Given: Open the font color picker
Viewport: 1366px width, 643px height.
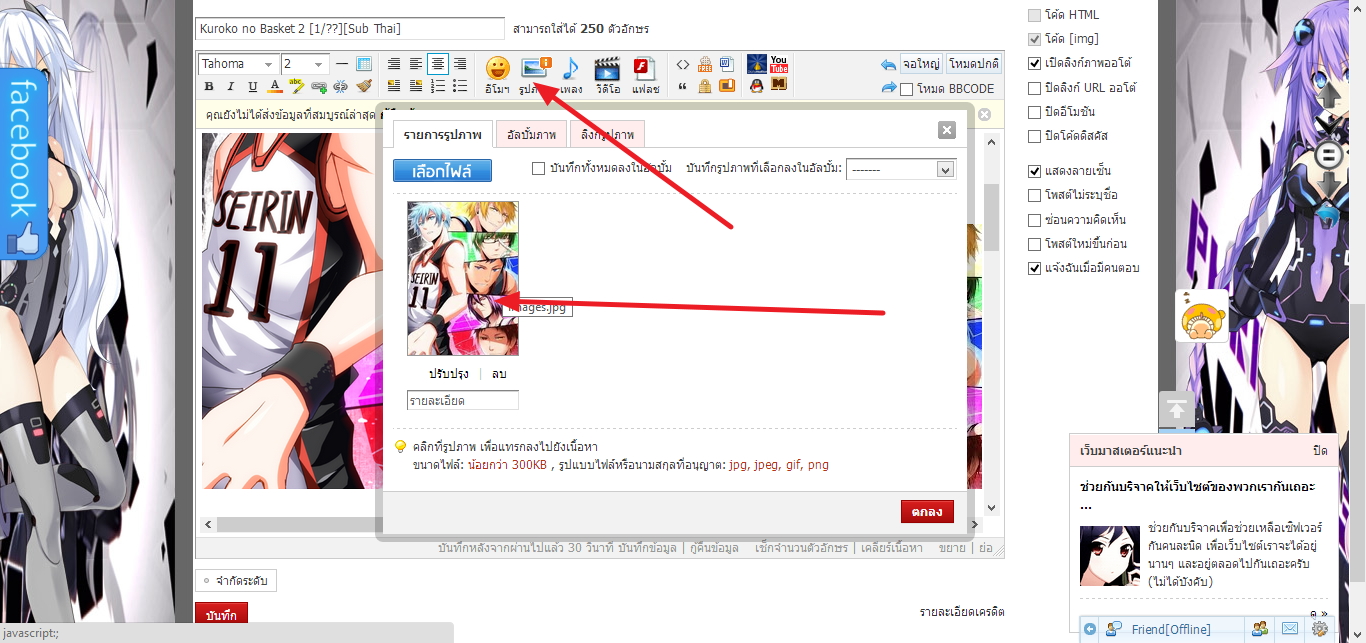Looking at the screenshot, I should [x=275, y=87].
